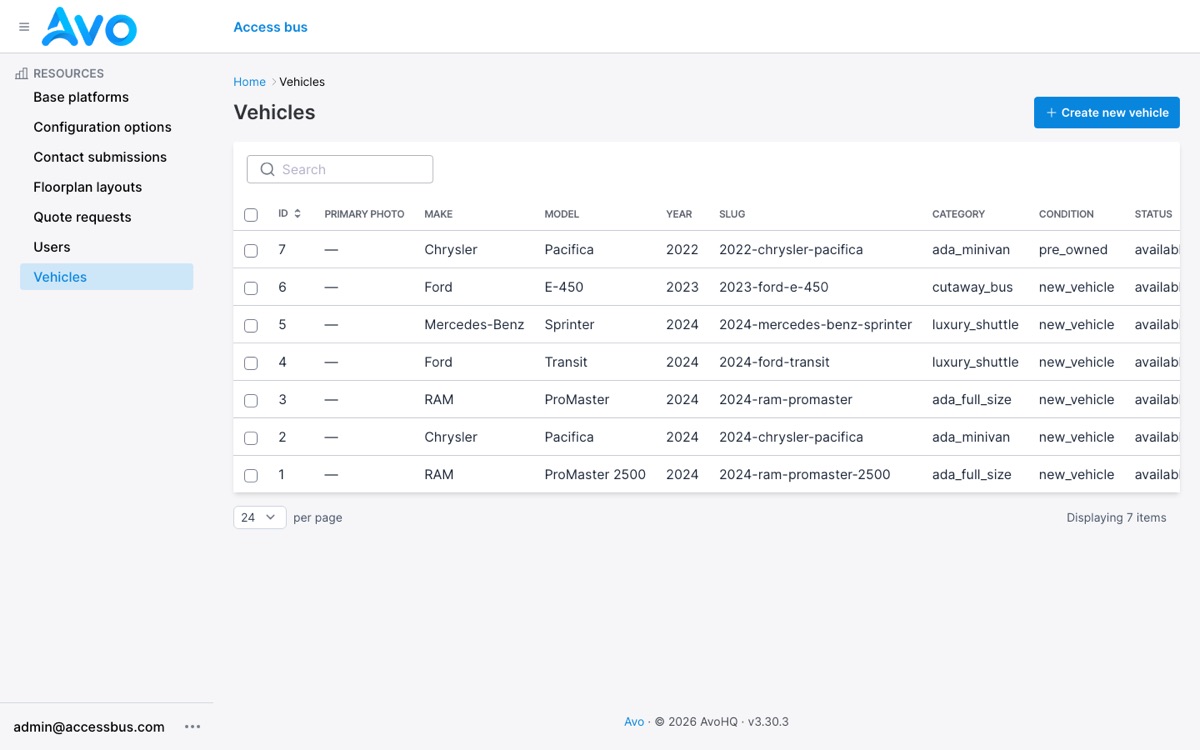
Task: Click the CATEGORY column header
Action: [958, 214]
